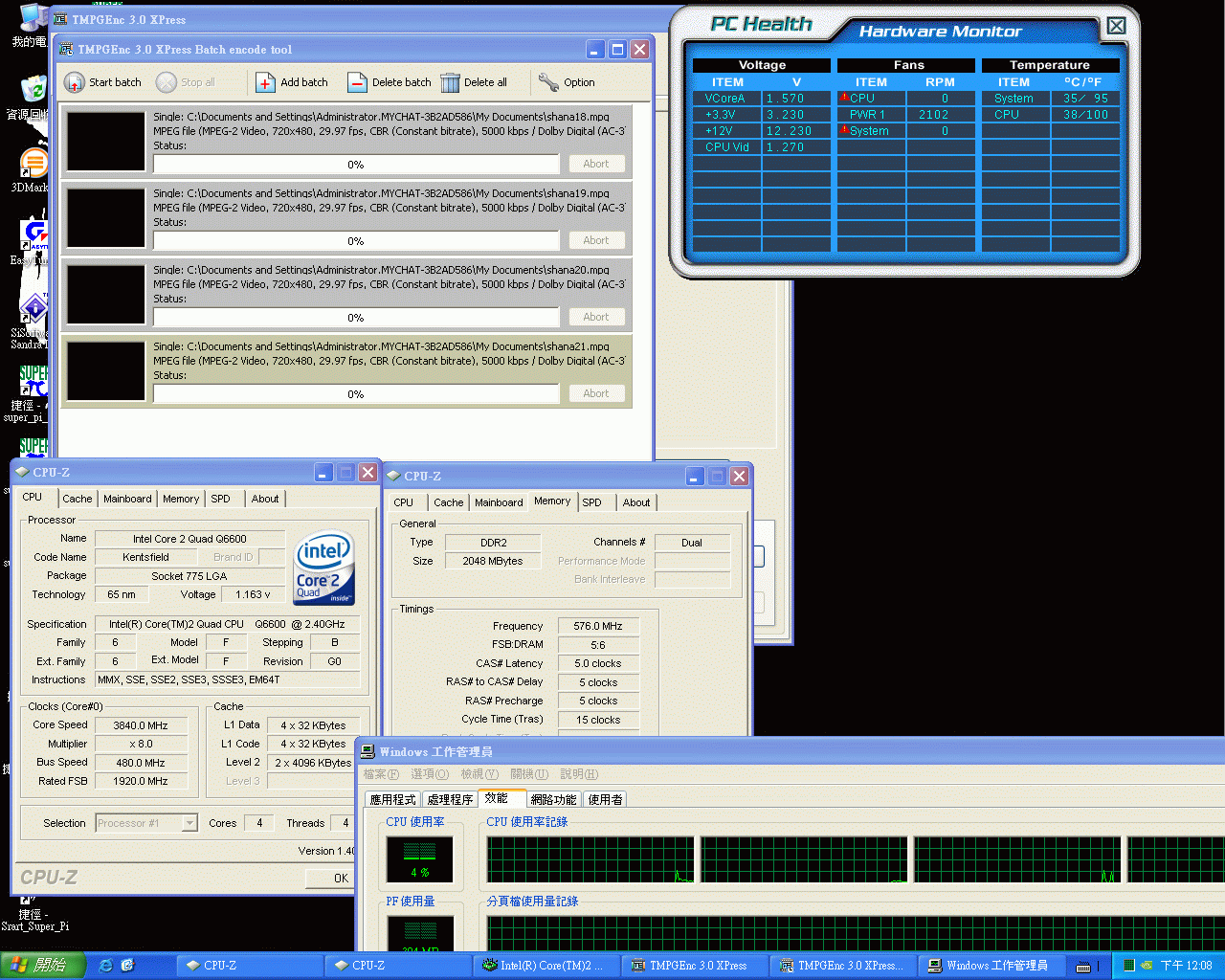The image size is (1225, 980).
Task: Click the CPU usage 4% meter
Action: click(x=419, y=858)
